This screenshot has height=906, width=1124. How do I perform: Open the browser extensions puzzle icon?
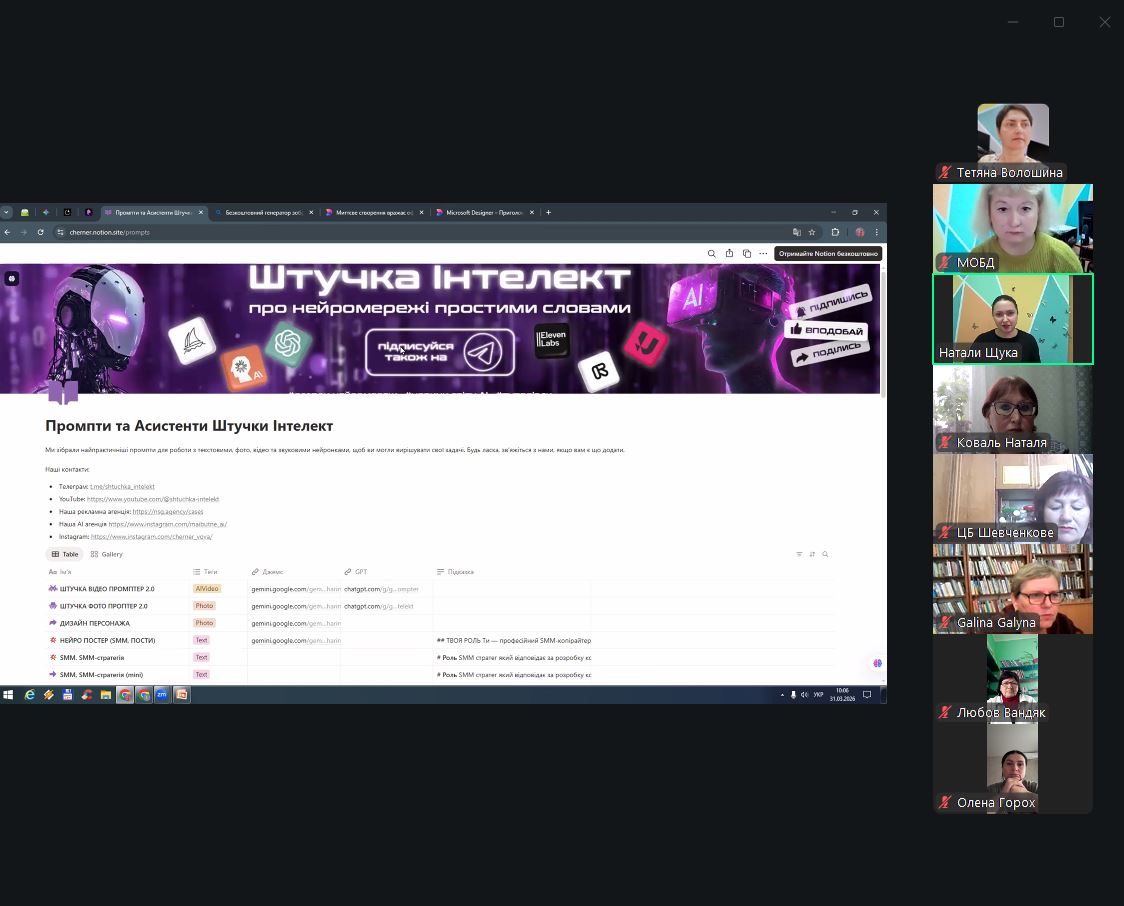click(835, 232)
